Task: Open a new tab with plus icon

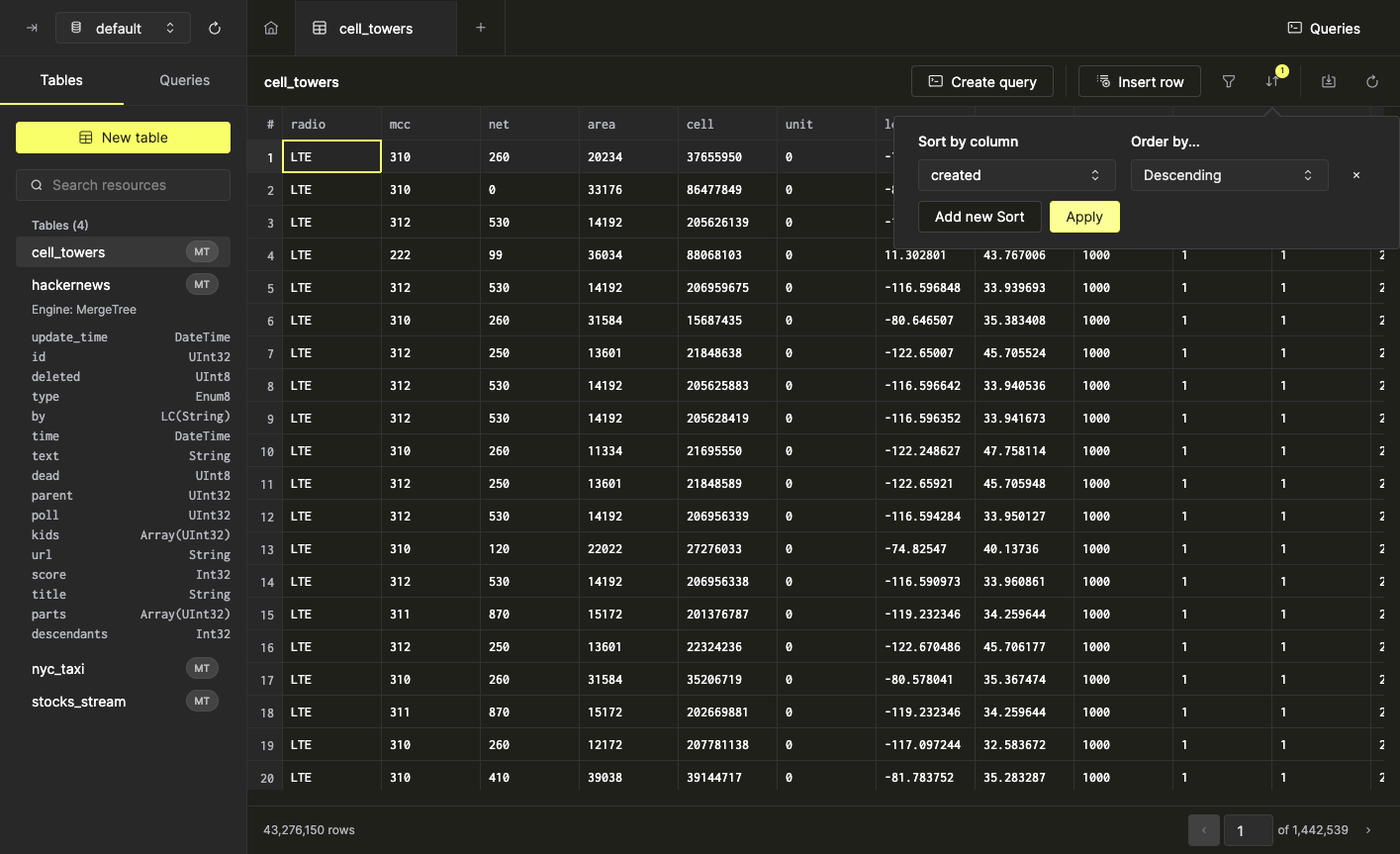Action: click(x=481, y=28)
